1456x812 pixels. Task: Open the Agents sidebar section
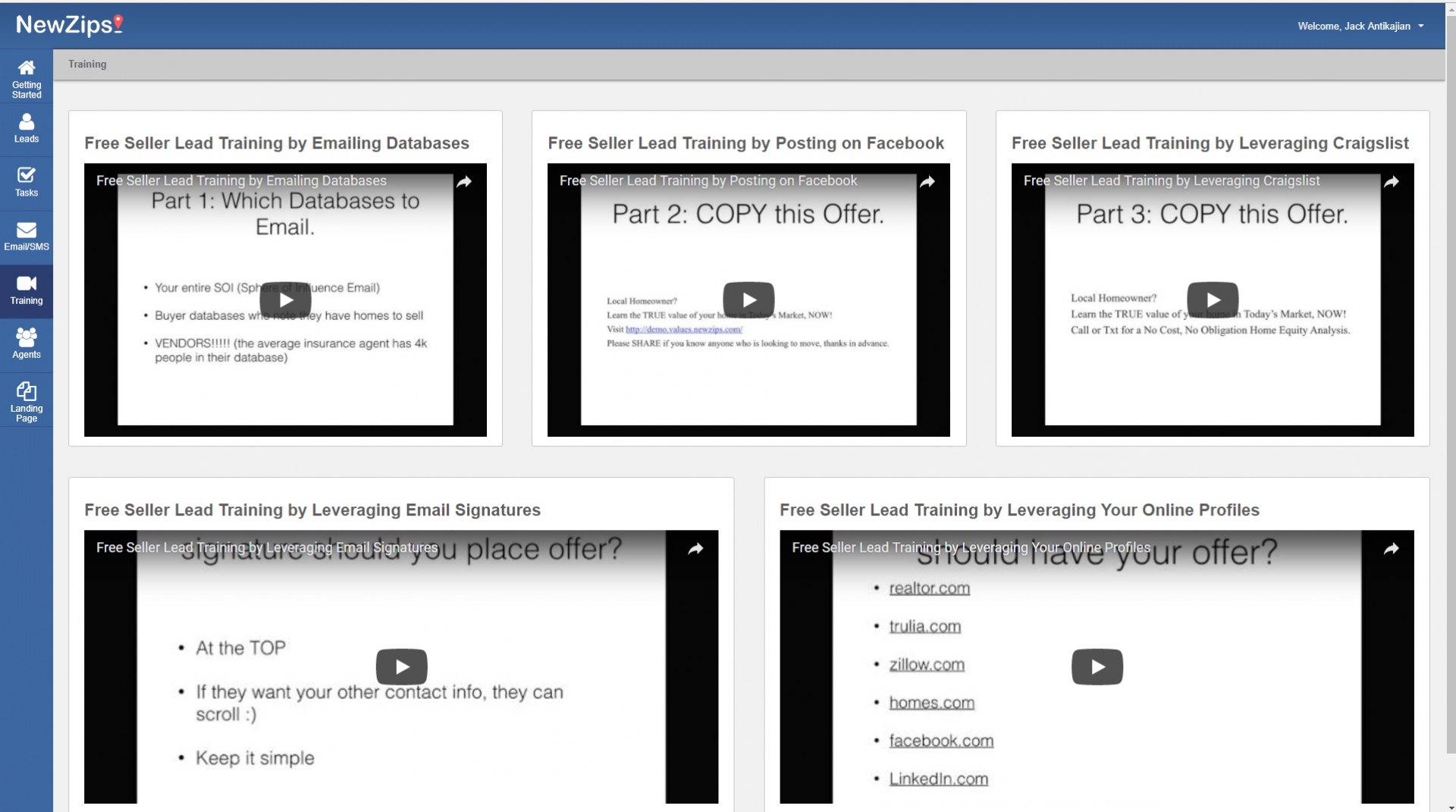point(27,345)
